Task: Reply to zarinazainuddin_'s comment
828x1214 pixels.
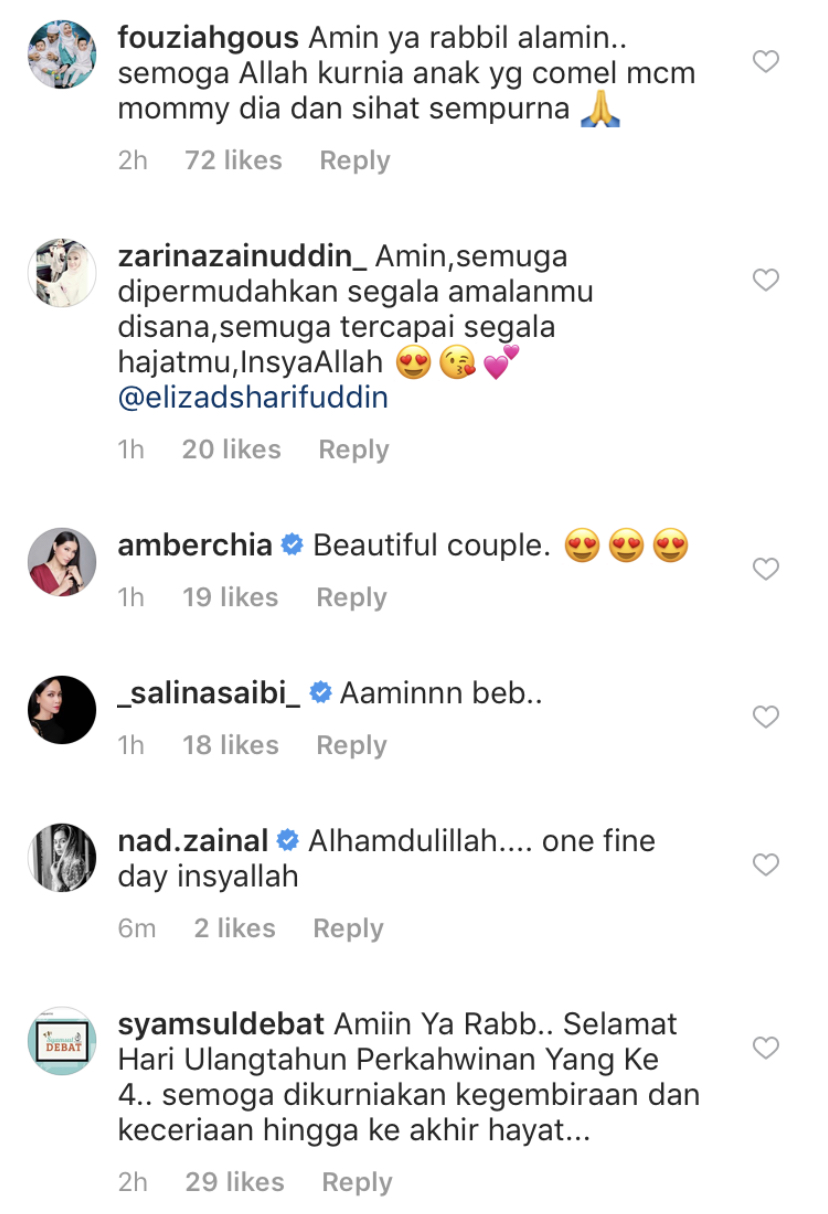Action: coord(353,450)
